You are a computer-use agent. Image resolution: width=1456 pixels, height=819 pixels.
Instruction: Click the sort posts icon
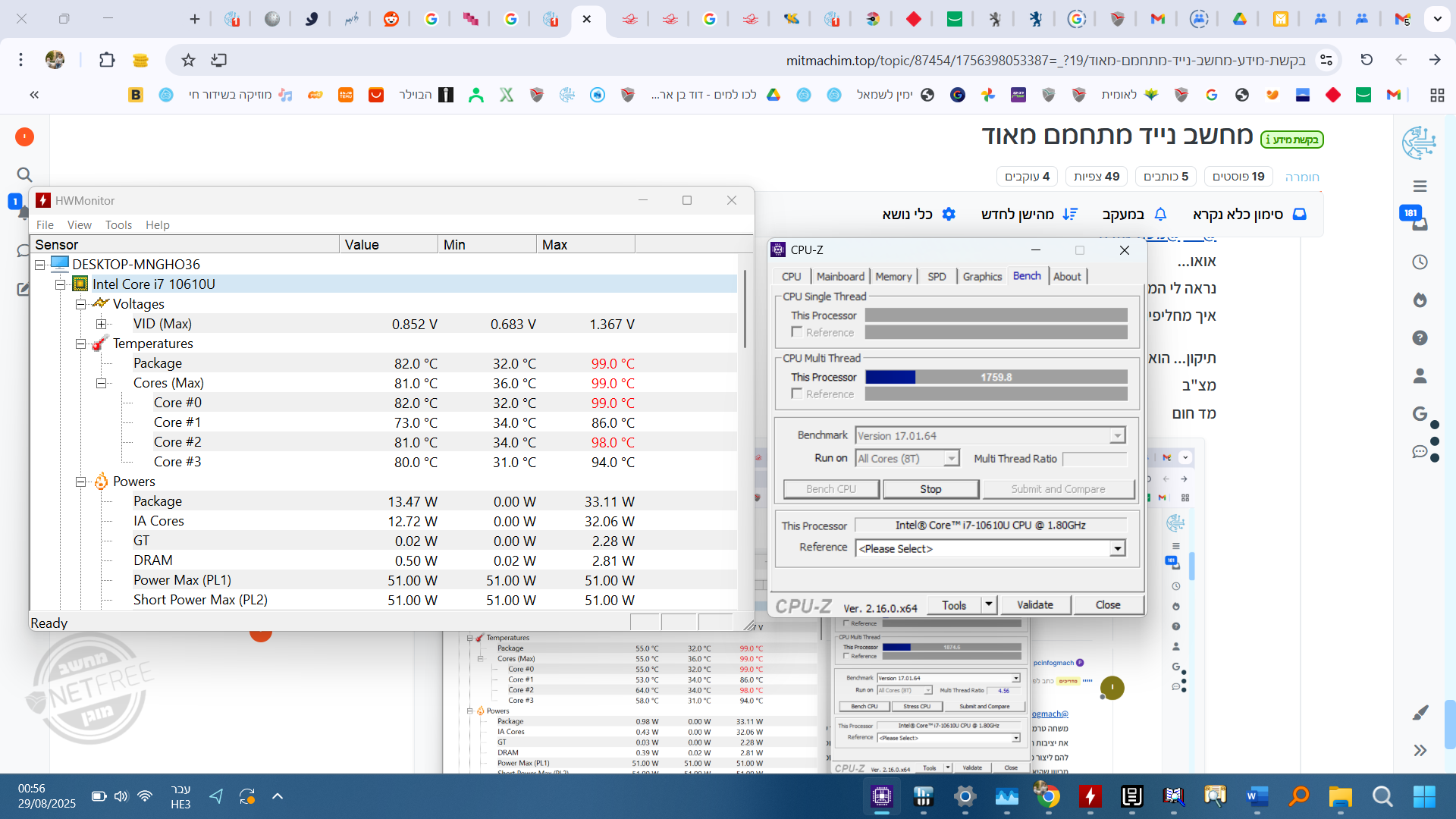[x=1070, y=214]
